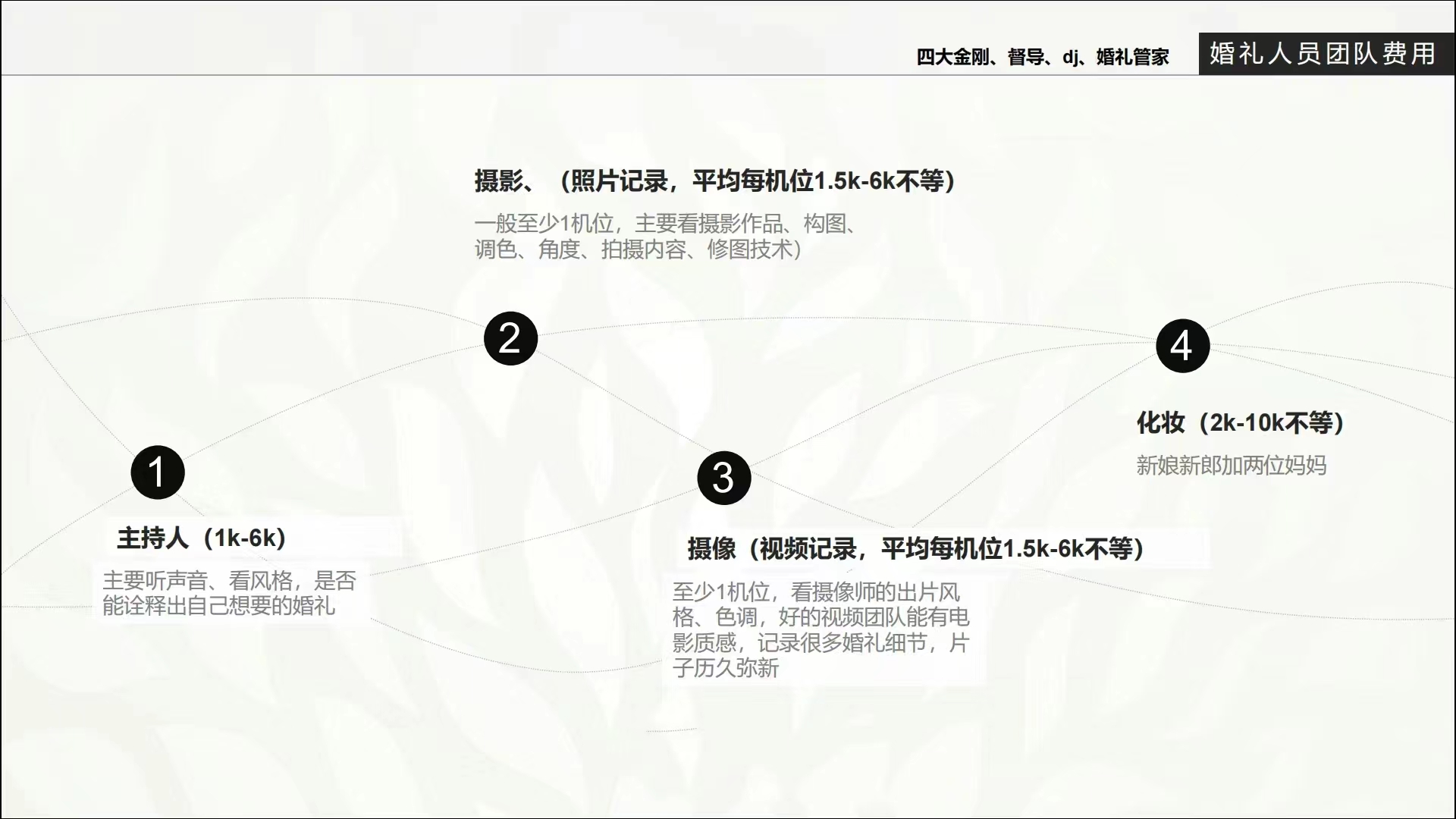Select the 摄影 photo-record heading
Image resolution: width=1456 pixels, height=819 pixels.
pos(714,180)
